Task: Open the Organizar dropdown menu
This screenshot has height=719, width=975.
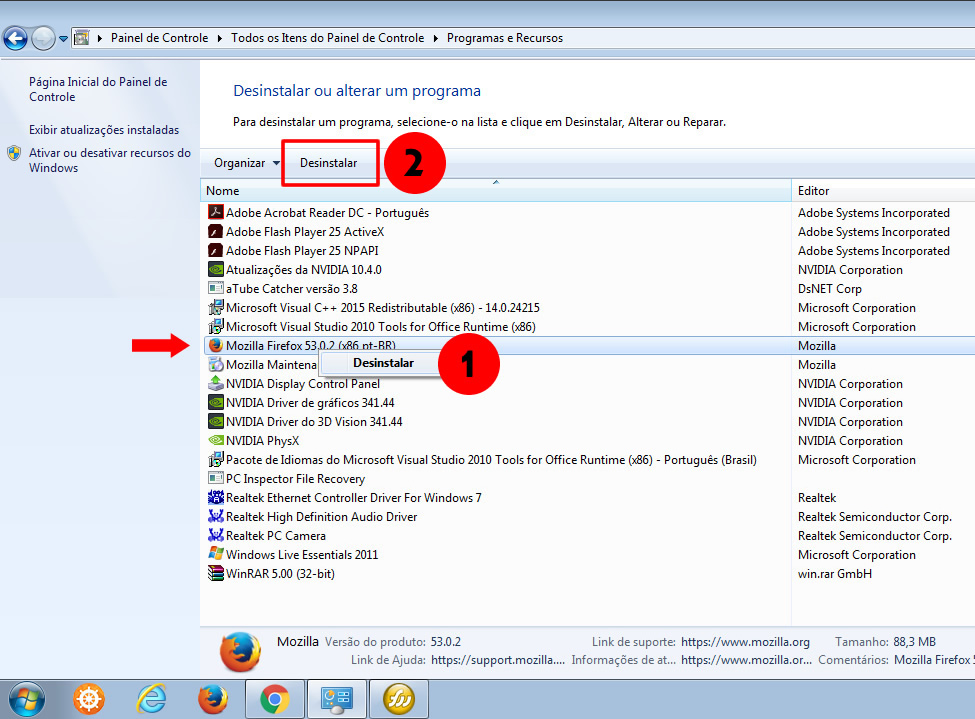Action: click(x=247, y=163)
